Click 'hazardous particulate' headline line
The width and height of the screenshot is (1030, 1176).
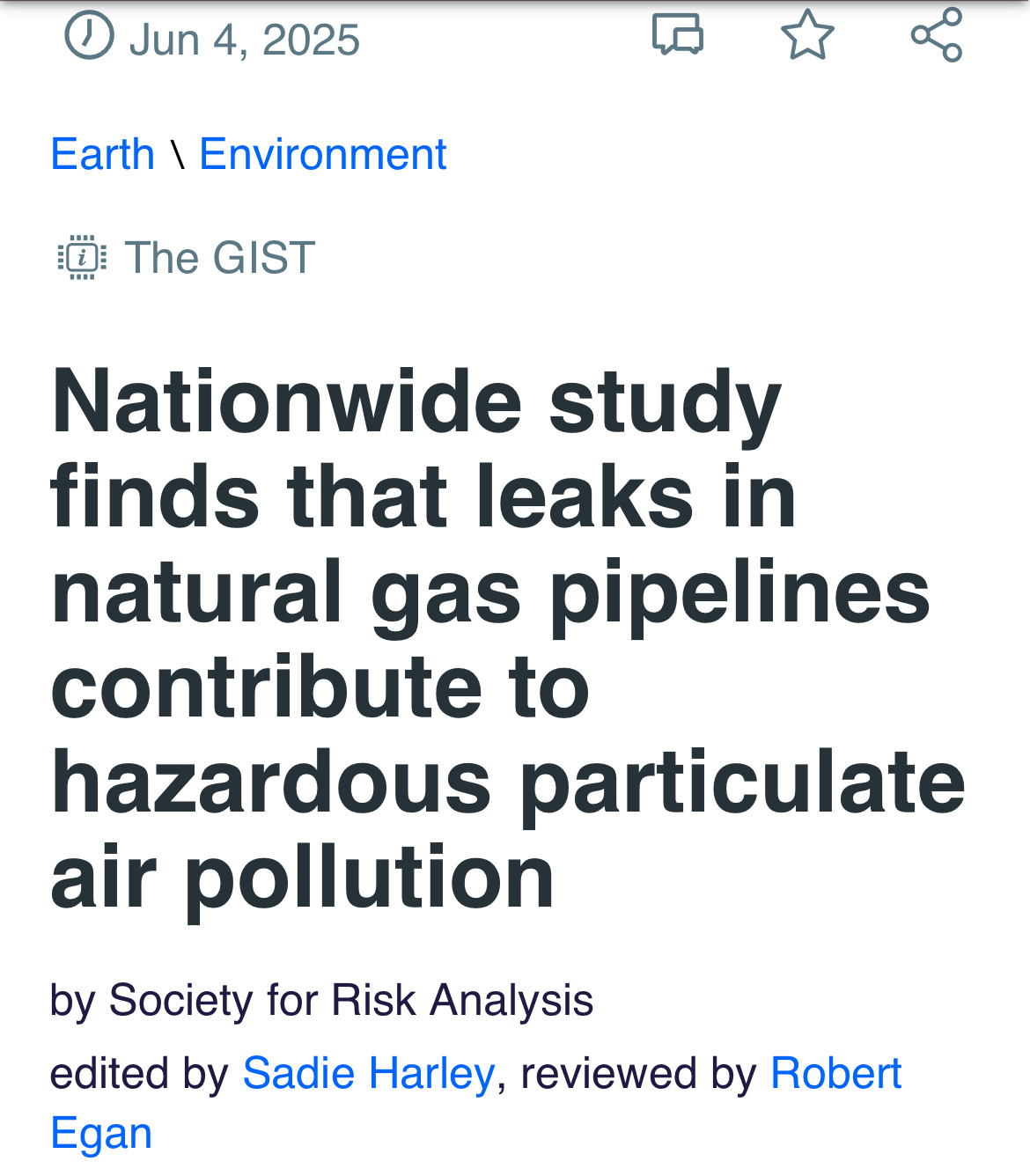point(509,783)
